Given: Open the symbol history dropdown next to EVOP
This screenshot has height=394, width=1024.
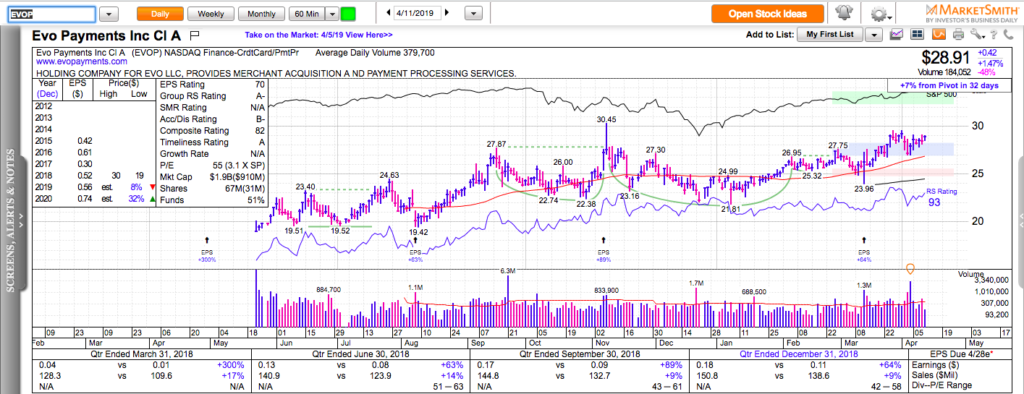Looking at the screenshot, I should pos(109,13).
